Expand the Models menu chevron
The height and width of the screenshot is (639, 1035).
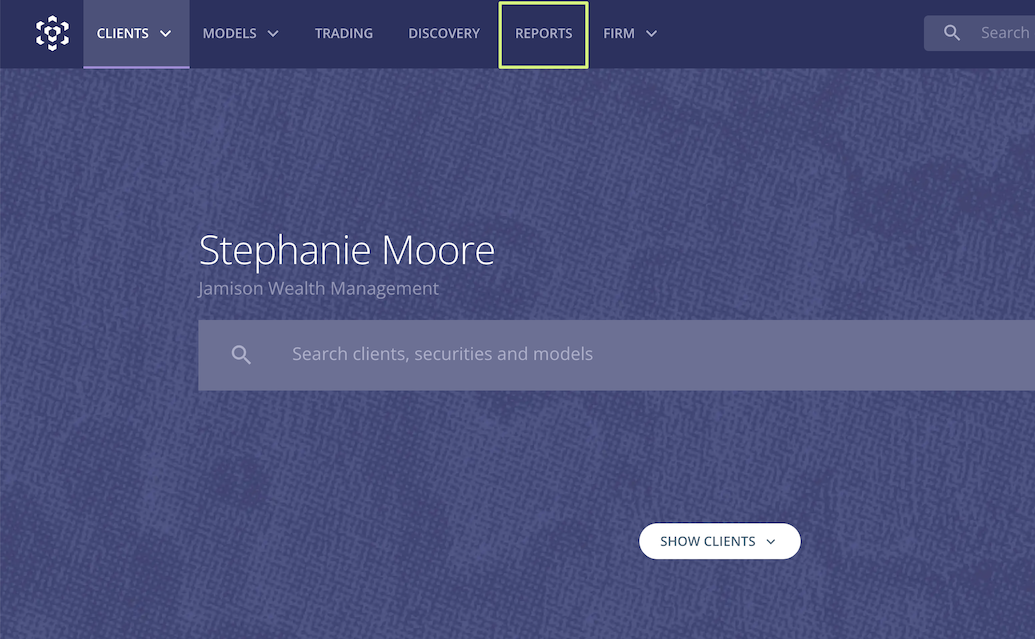273,34
